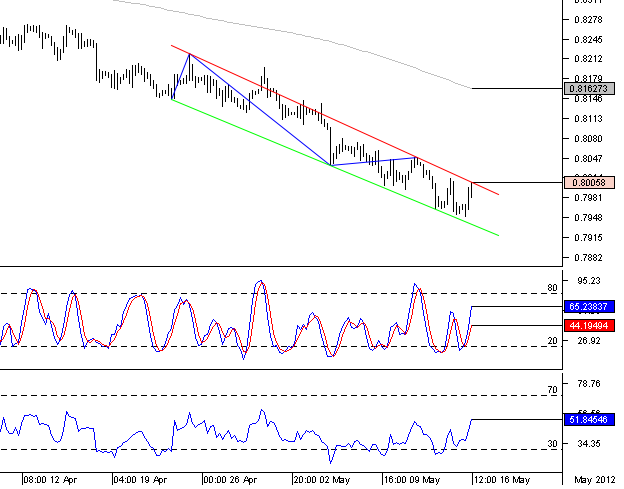The image size is (624, 489).
Task: Click the blue RSI value 51.84546
Action: [x=589, y=419]
